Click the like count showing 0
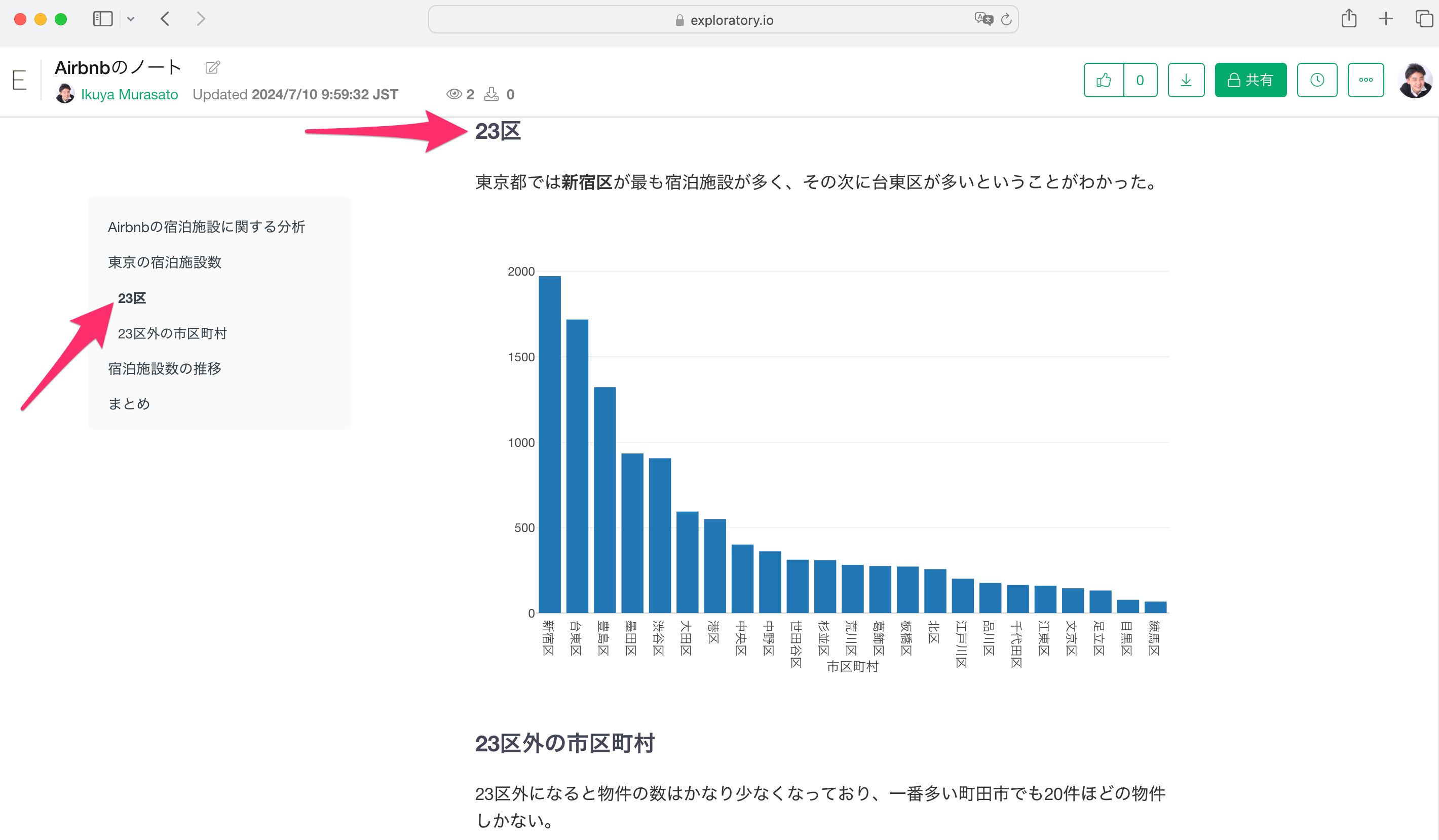Screen dimensions: 1439x840 tap(1141, 80)
